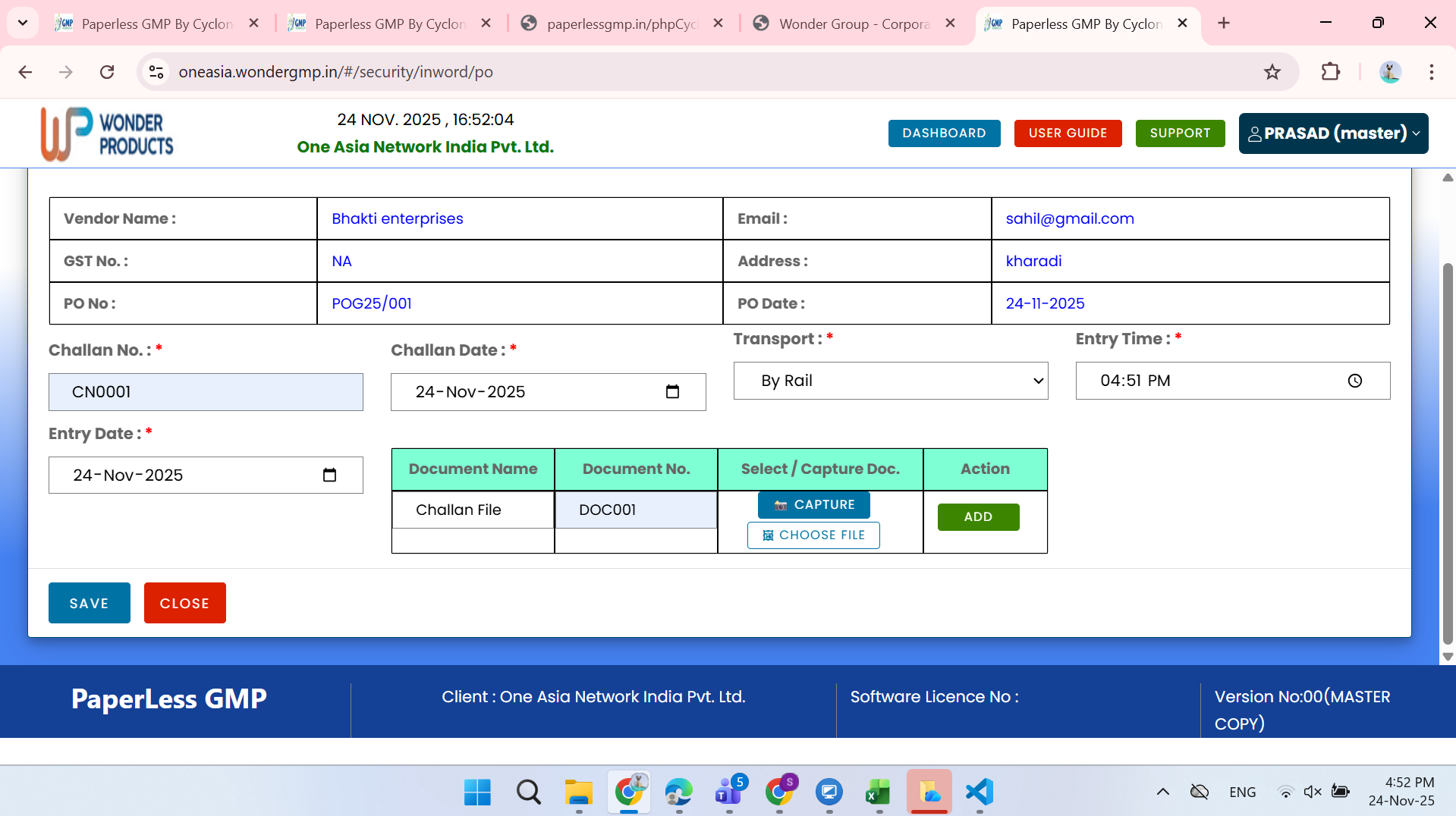1456x816 pixels.
Task: Open the Entry Date calendar picker icon
Action: coord(329,475)
